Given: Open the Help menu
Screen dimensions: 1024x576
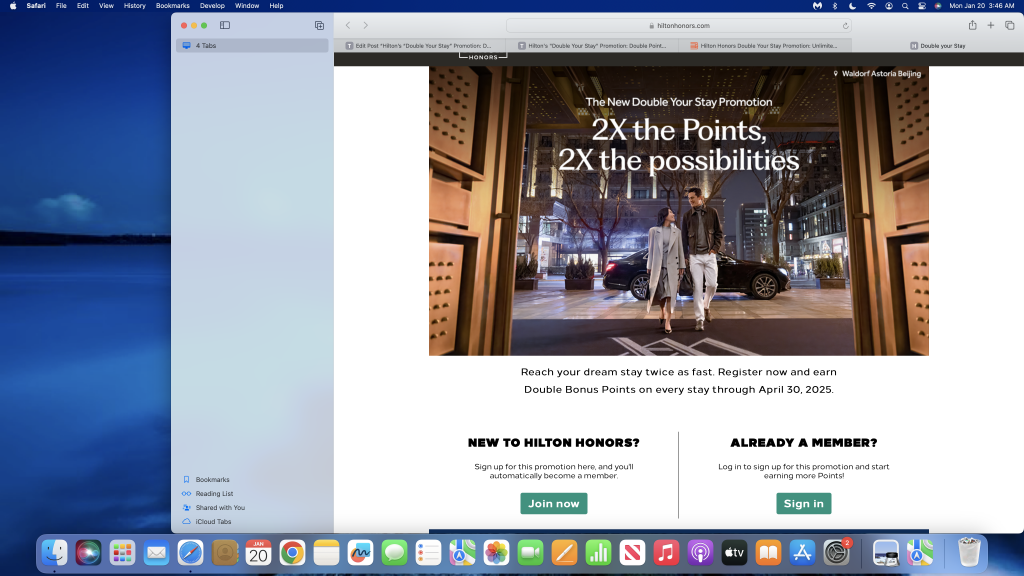Looking at the screenshot, I should pyautogui.click(x=276, y=6).
